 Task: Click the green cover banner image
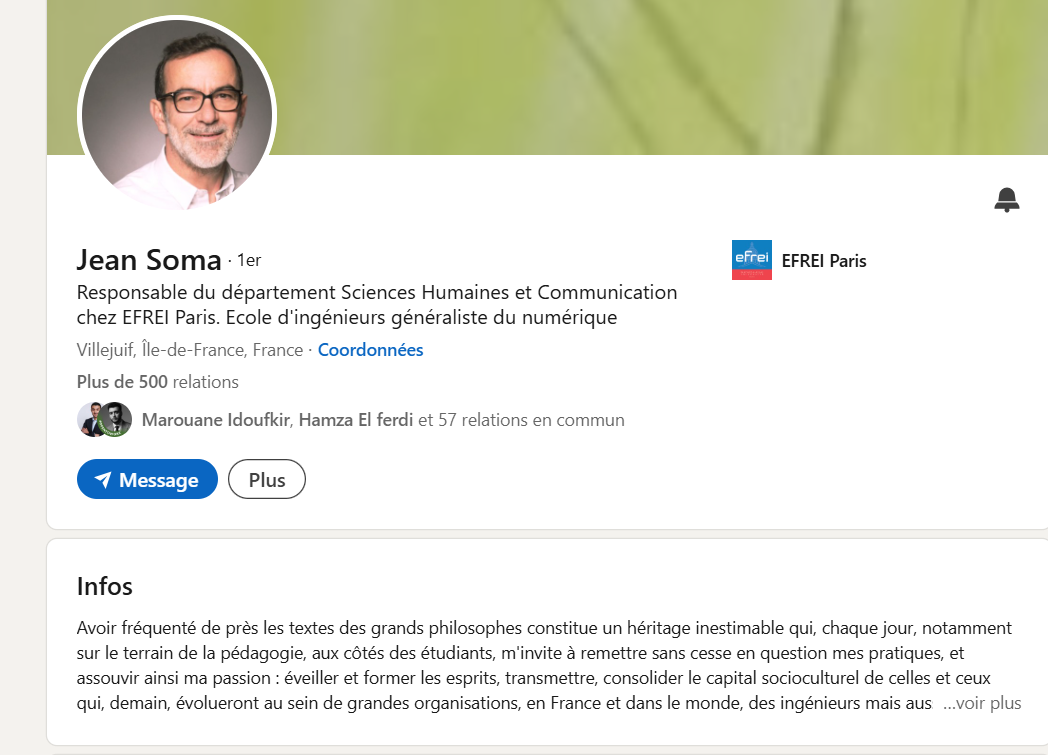pos(650,80)
